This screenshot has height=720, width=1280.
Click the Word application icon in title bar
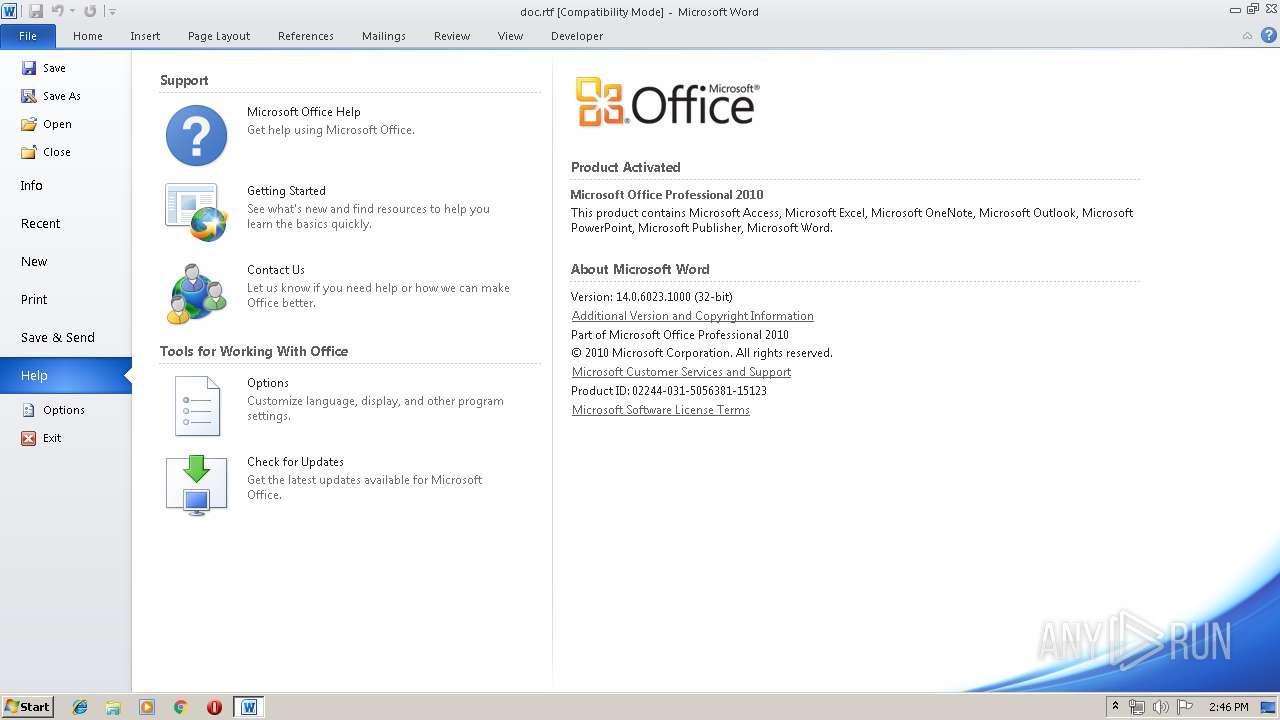coord(9,11)
